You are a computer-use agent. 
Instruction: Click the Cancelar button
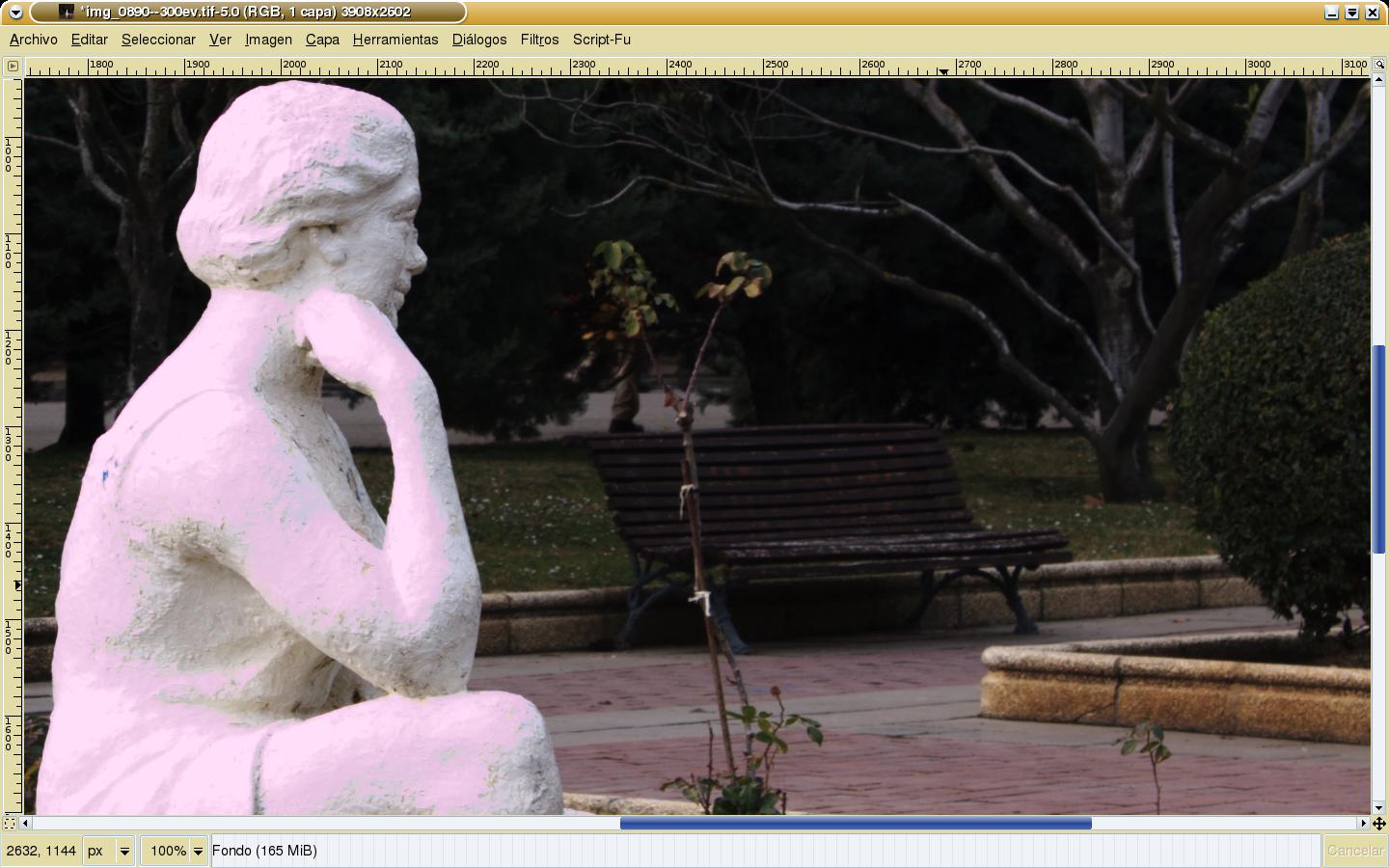pyautogui.click(x=1354, y=851)
